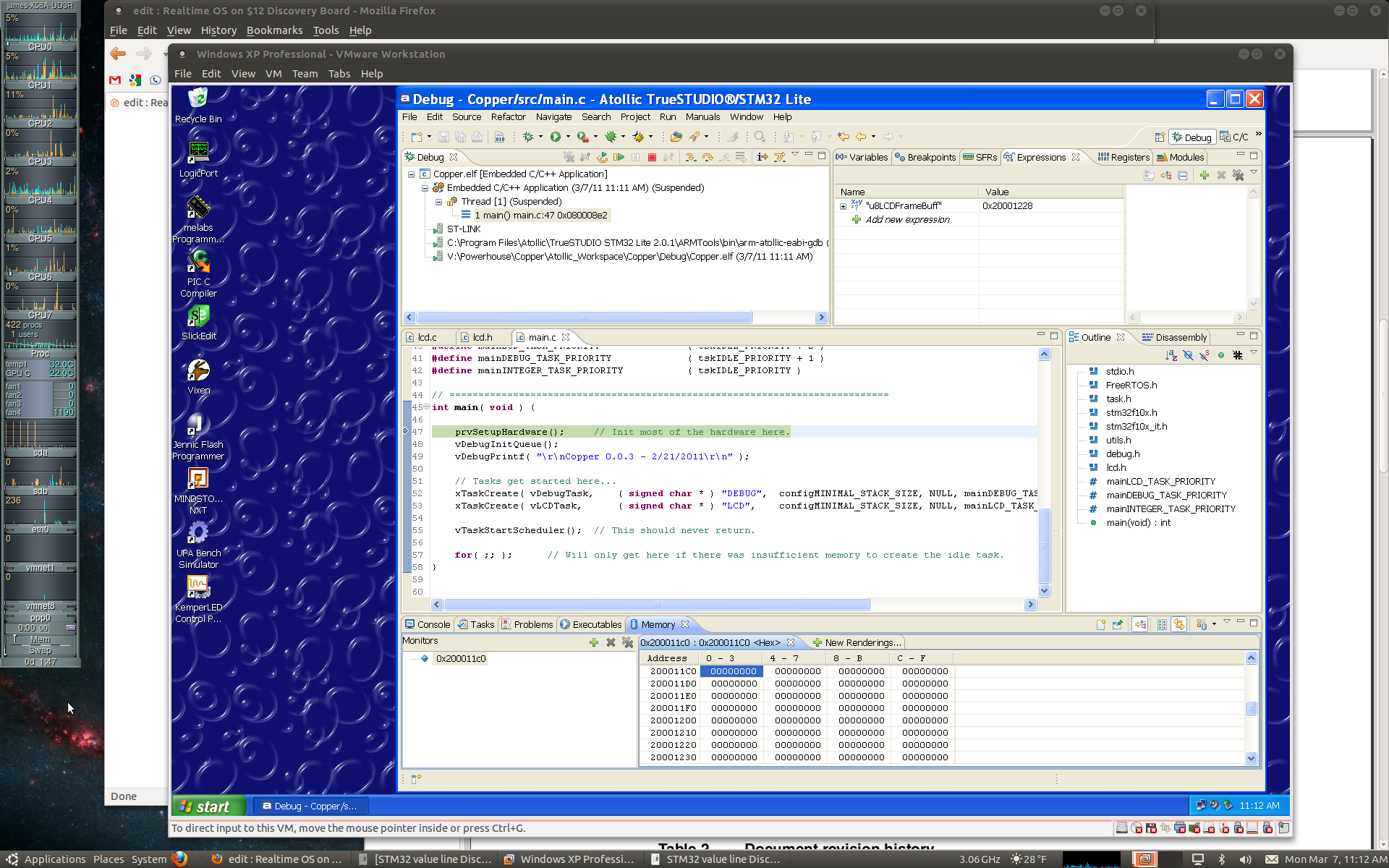Image resolution: width=1389 pixels, height=868 pixels.
Task: Open Vixen desktop icon
Action: click(198, 377)
